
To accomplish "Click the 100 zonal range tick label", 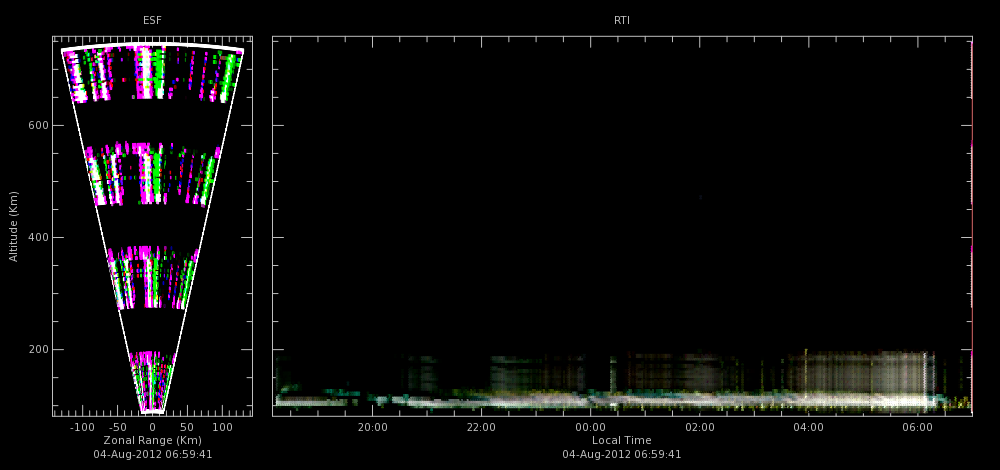I will tap(222, 427).
